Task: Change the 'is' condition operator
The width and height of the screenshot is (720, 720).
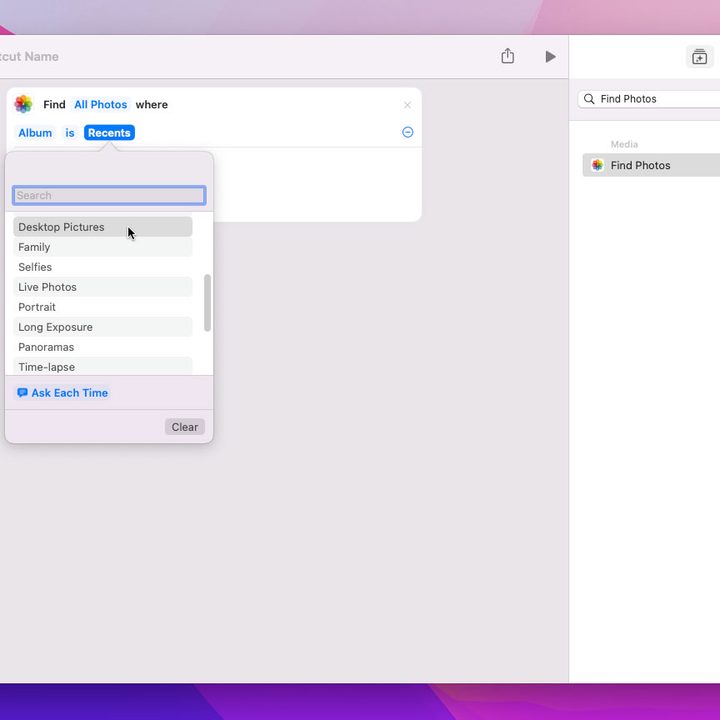Action: [70, 133]
